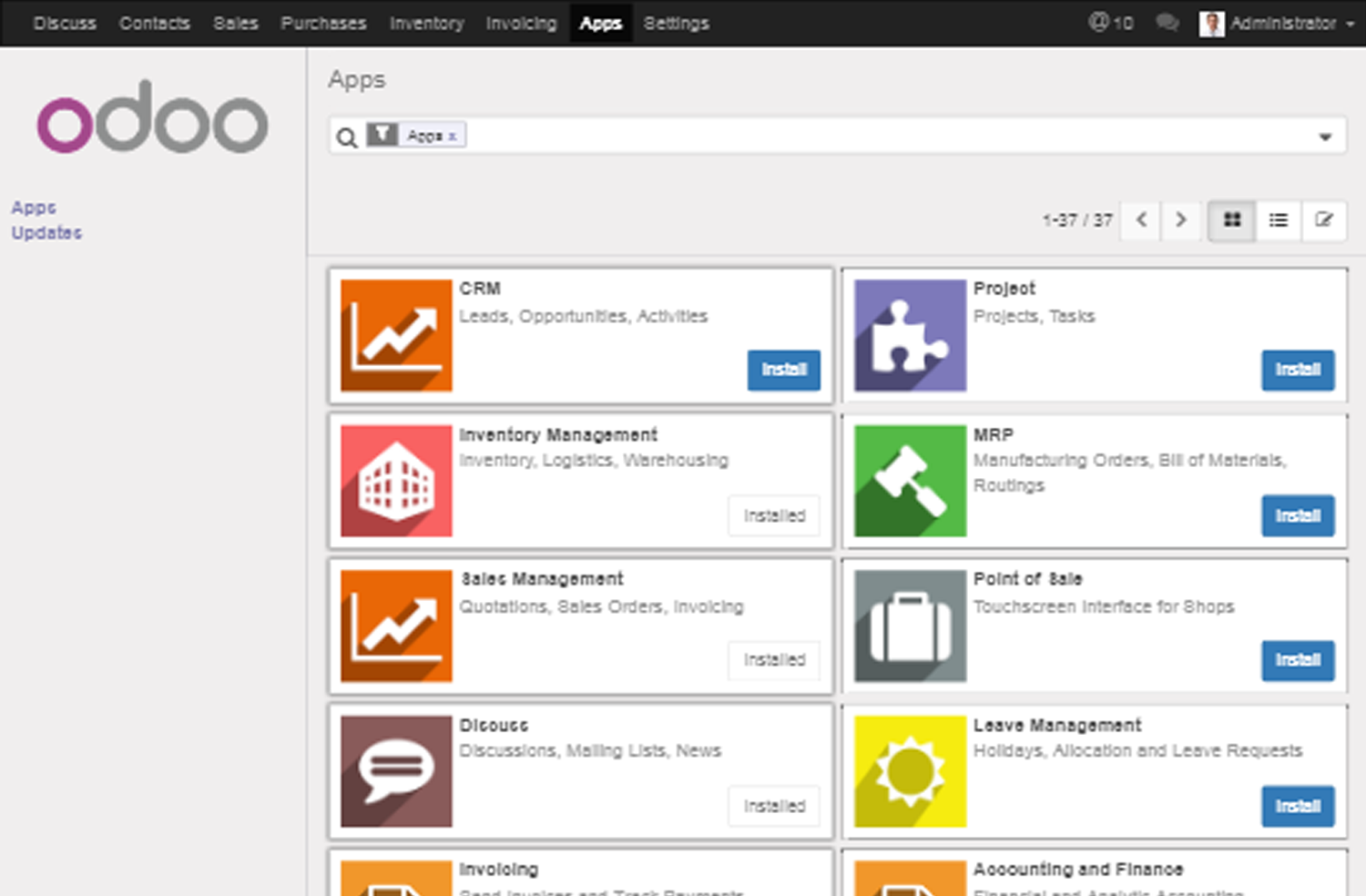This screenshot has width=1366, height=896.
Task: Click the Point of Sale shopping bag icon
Action: (910, 626)
